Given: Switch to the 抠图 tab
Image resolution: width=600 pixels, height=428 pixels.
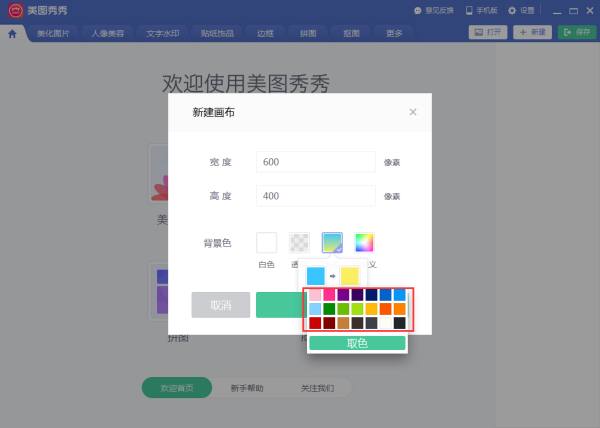Looking at the screenshot, I should pyautogui.click(x=351, y=34).
